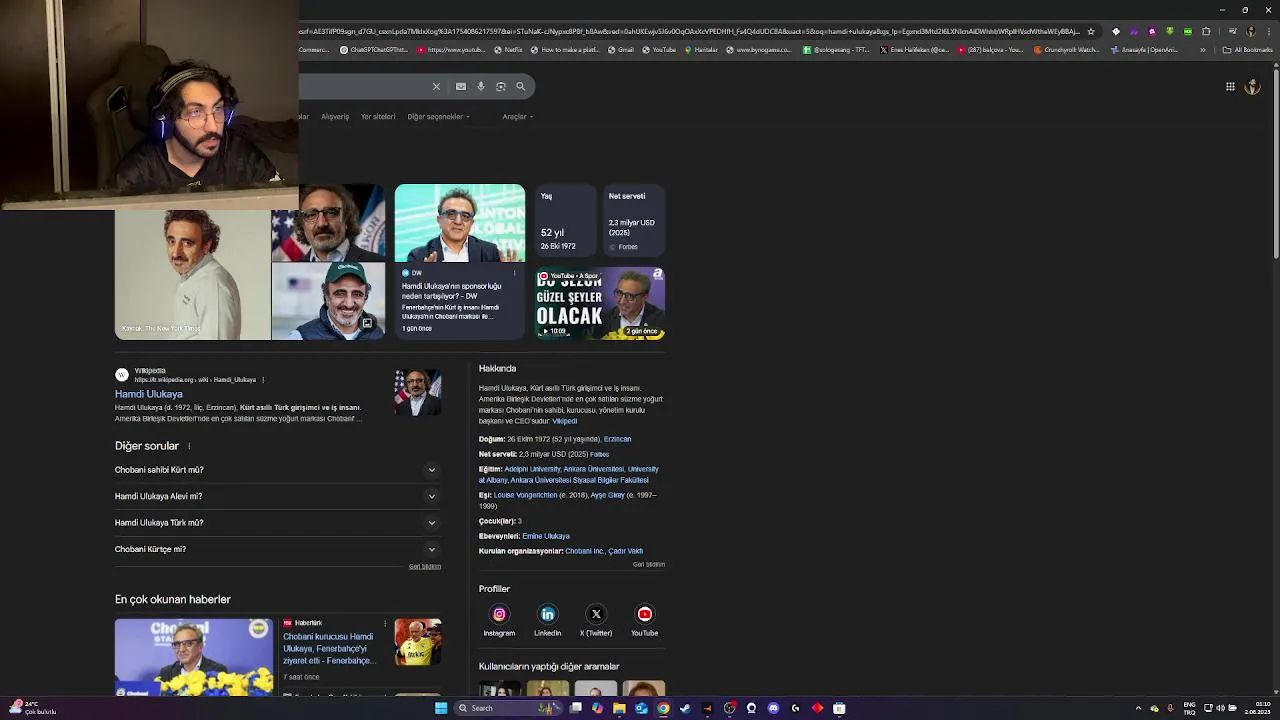Start voice search with the microphone icon
Image resolution: width=1280 pixels, height=720 pixels.
tap(481, 86)
